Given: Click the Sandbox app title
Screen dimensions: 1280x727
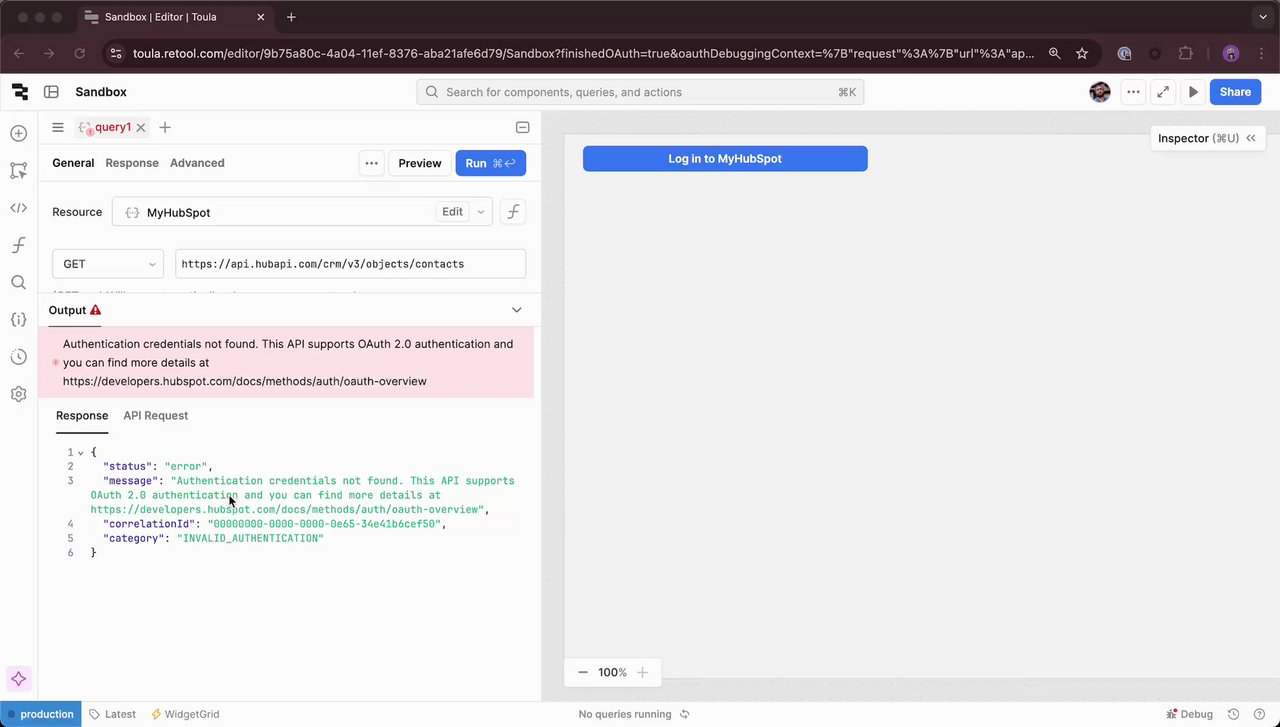Looking at the screenshot, I should pos(101,92).
